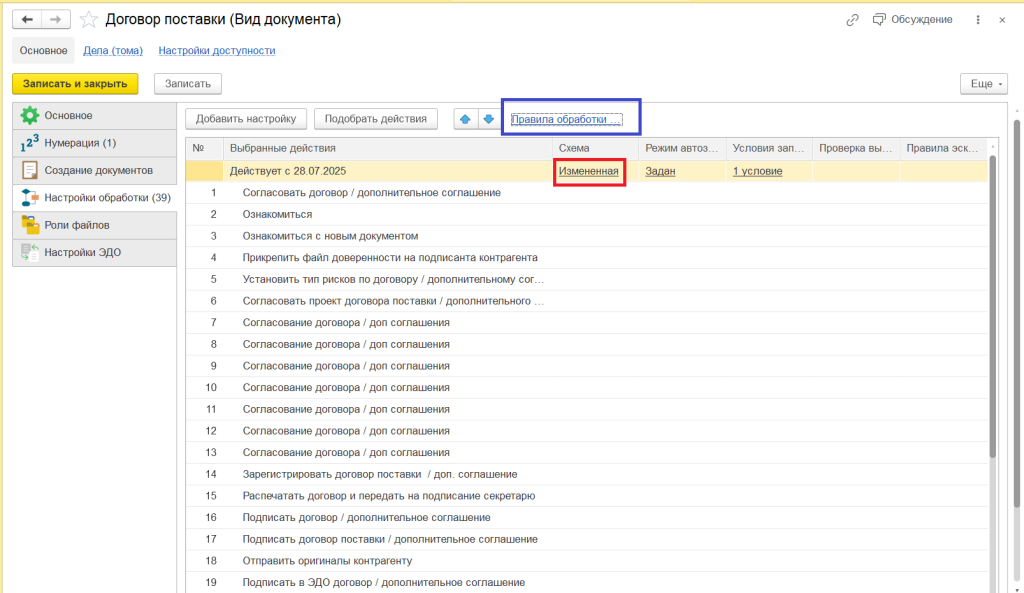Click the vertical scrollbar of the list
The image size is (1024, 593).
pyautogui.click(x=991, y=300)
